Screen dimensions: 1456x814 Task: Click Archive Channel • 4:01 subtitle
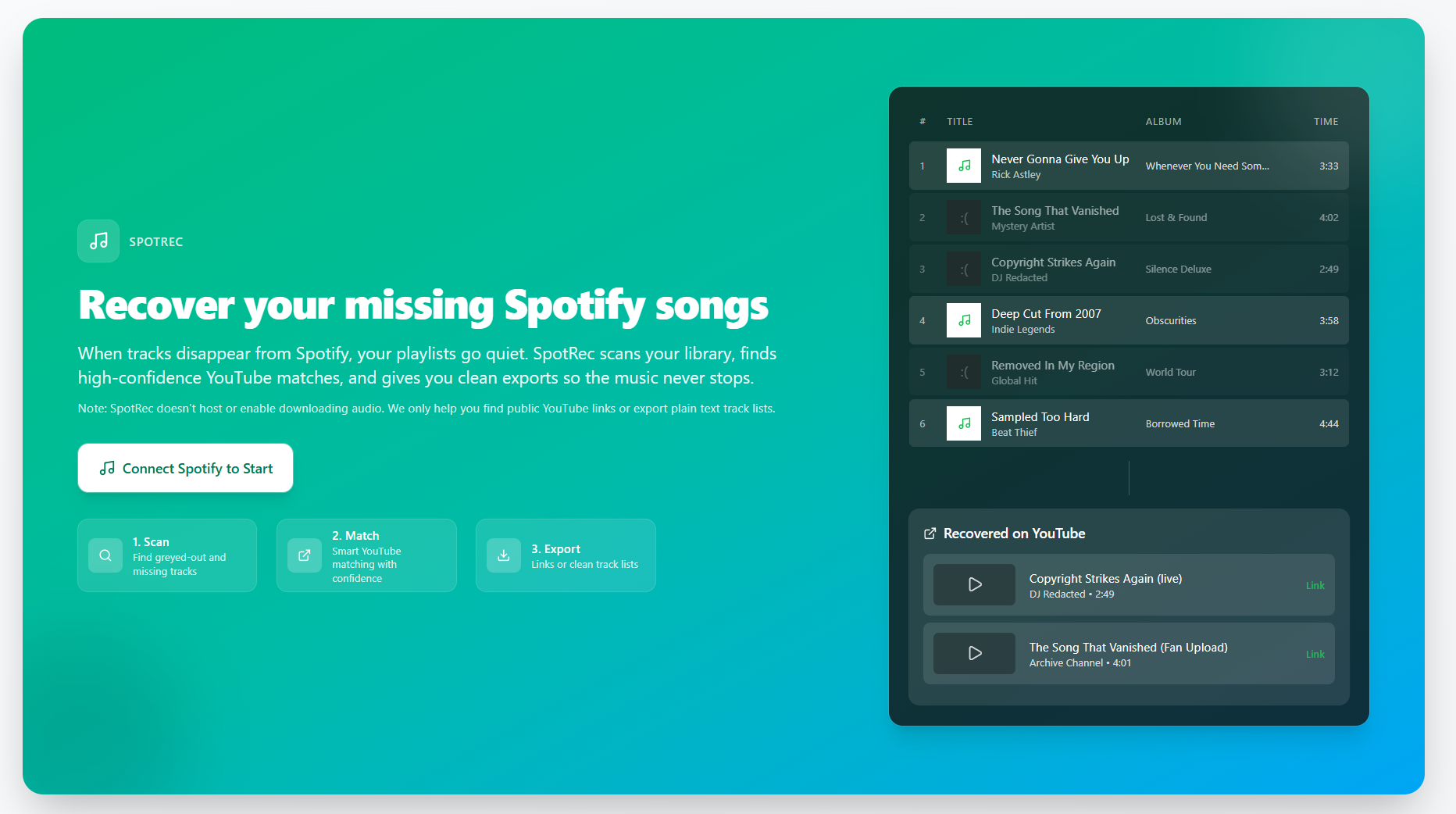click(x=1080, y=662)
